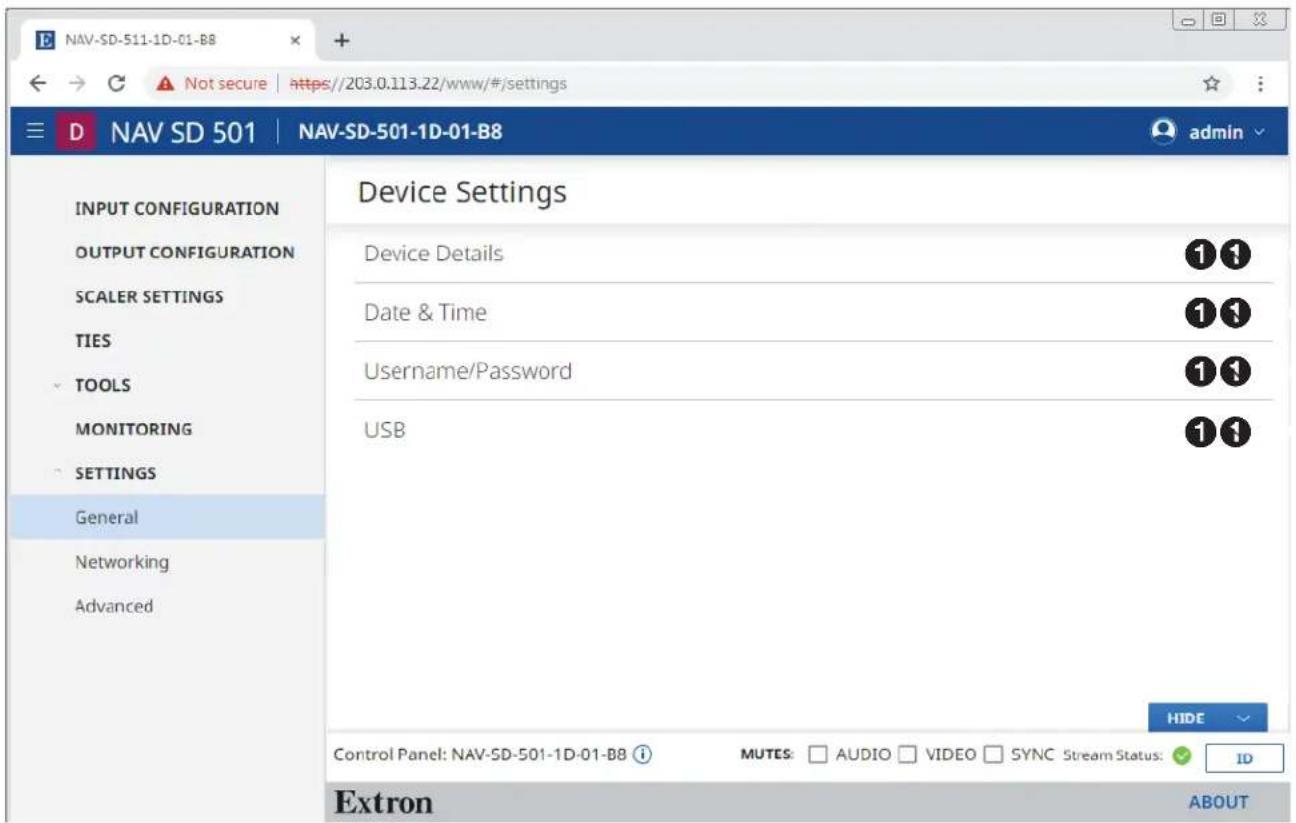
Task: Open INPUT CONFIGURATION page
Action: pos(177,209)
